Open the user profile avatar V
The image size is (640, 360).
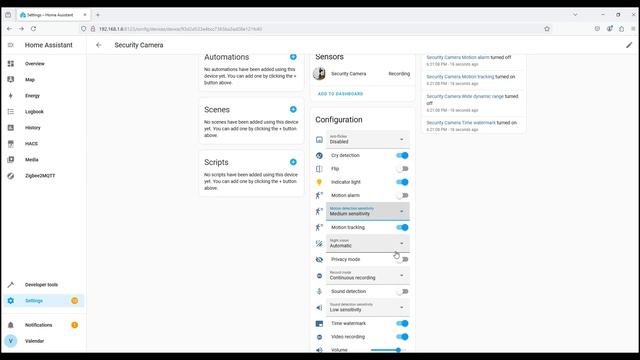pyautogui.click(x=11, y=341)
